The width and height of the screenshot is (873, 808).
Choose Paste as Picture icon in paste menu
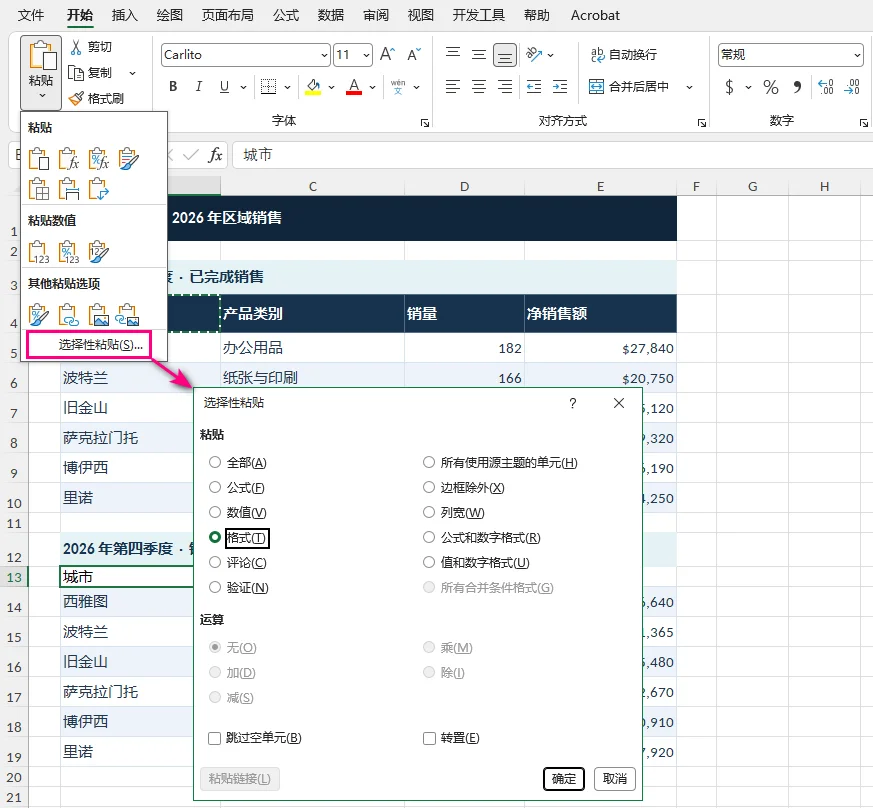pyautogui.click(x=99, y=315)
